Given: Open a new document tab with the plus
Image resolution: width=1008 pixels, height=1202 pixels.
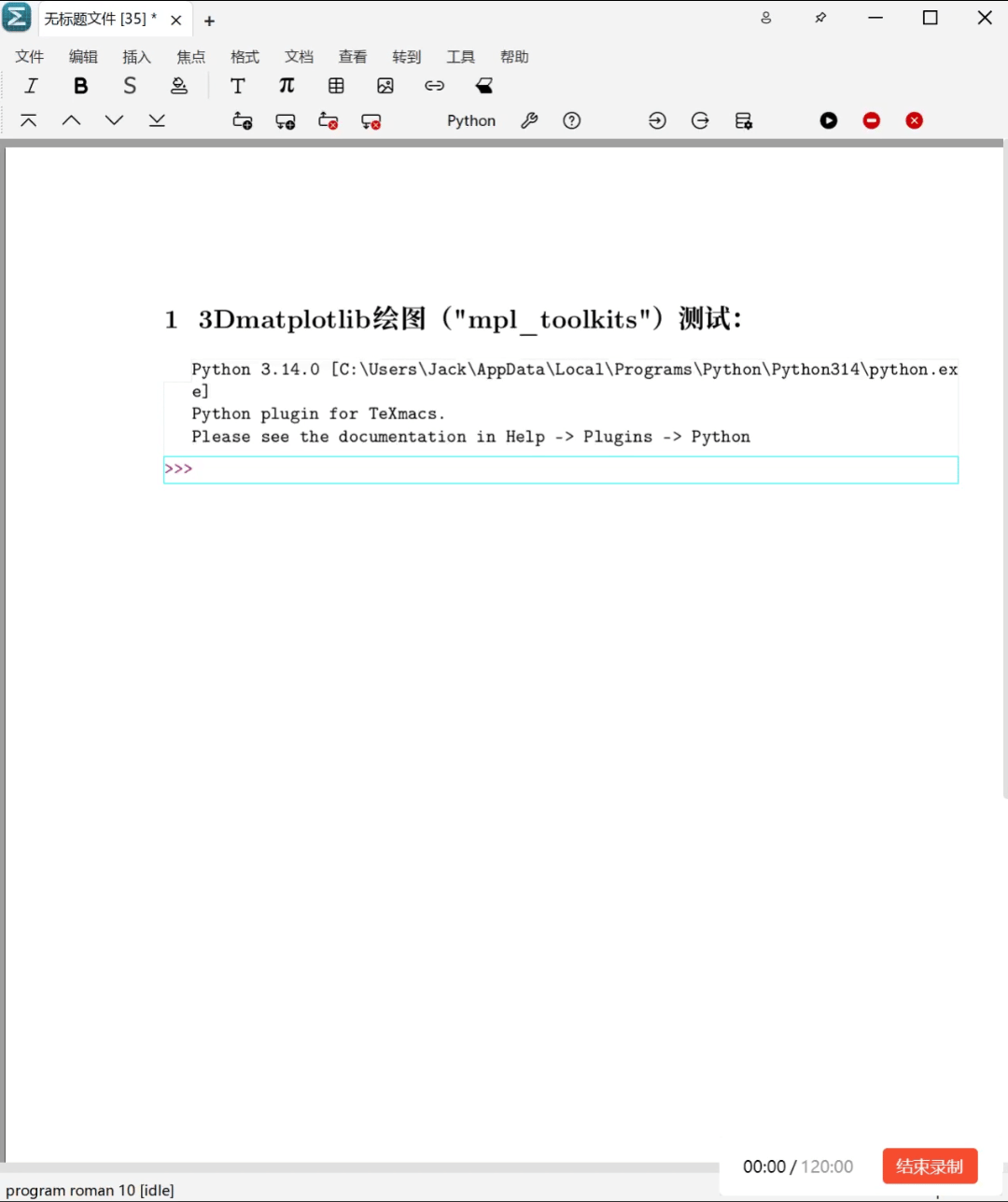Looking at the screenshot, I should point(209,20).
